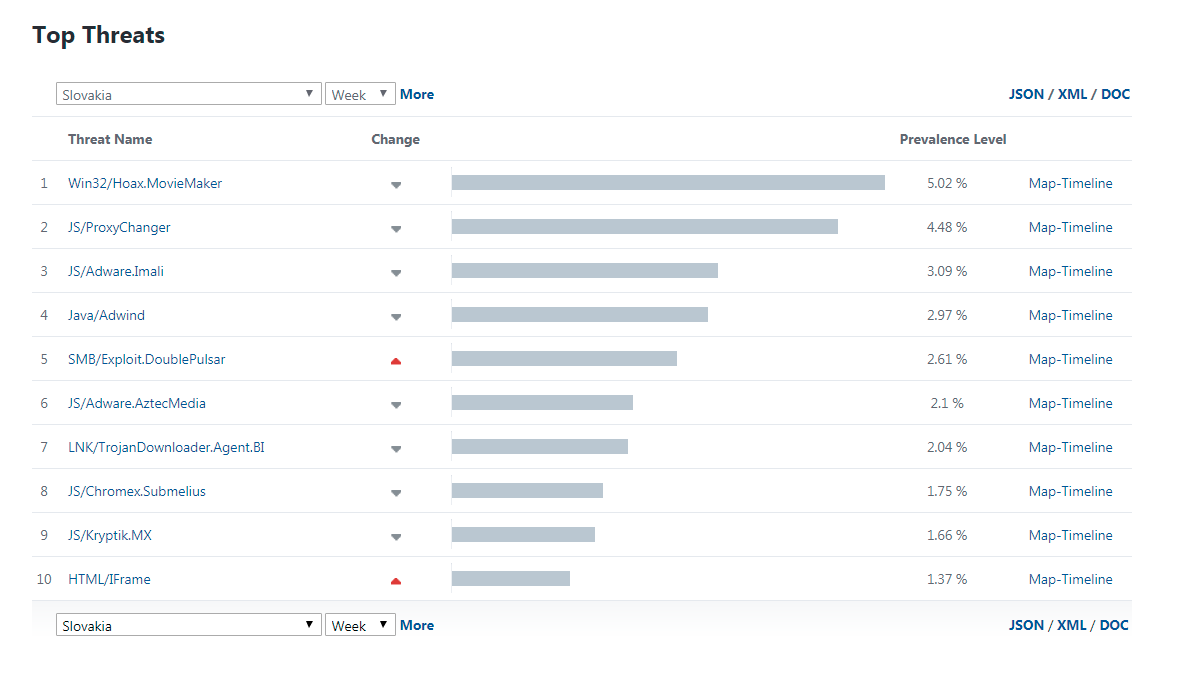Open the bottom JSON export link
1182x684 pixels.
point(1026,625)
